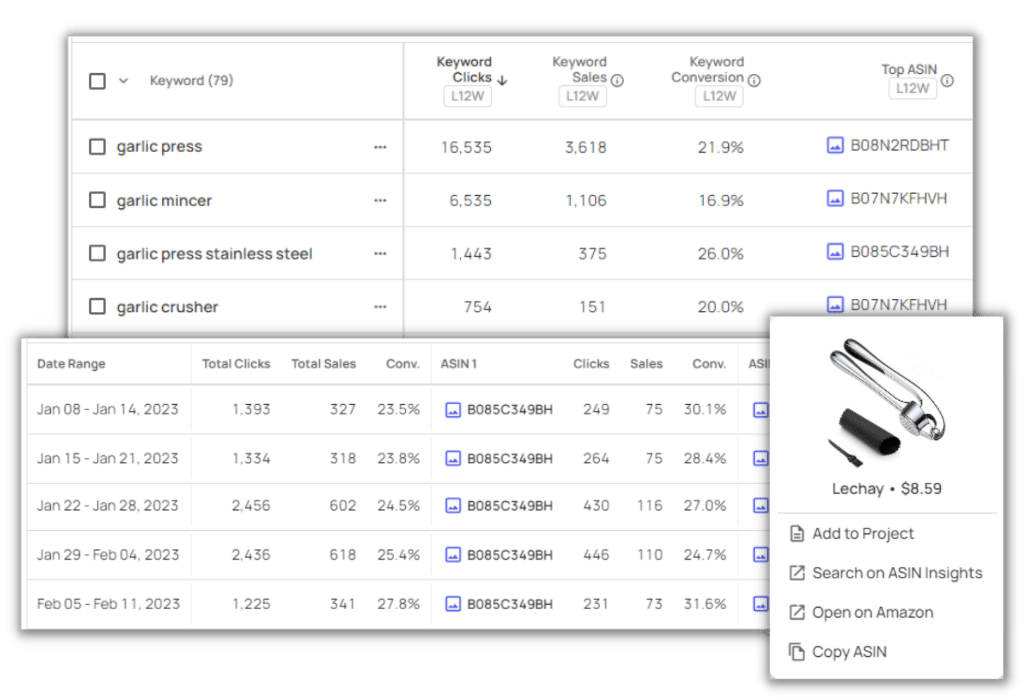
Task: Open more options for garlic press stainless steel
Action: coord(380,253)
